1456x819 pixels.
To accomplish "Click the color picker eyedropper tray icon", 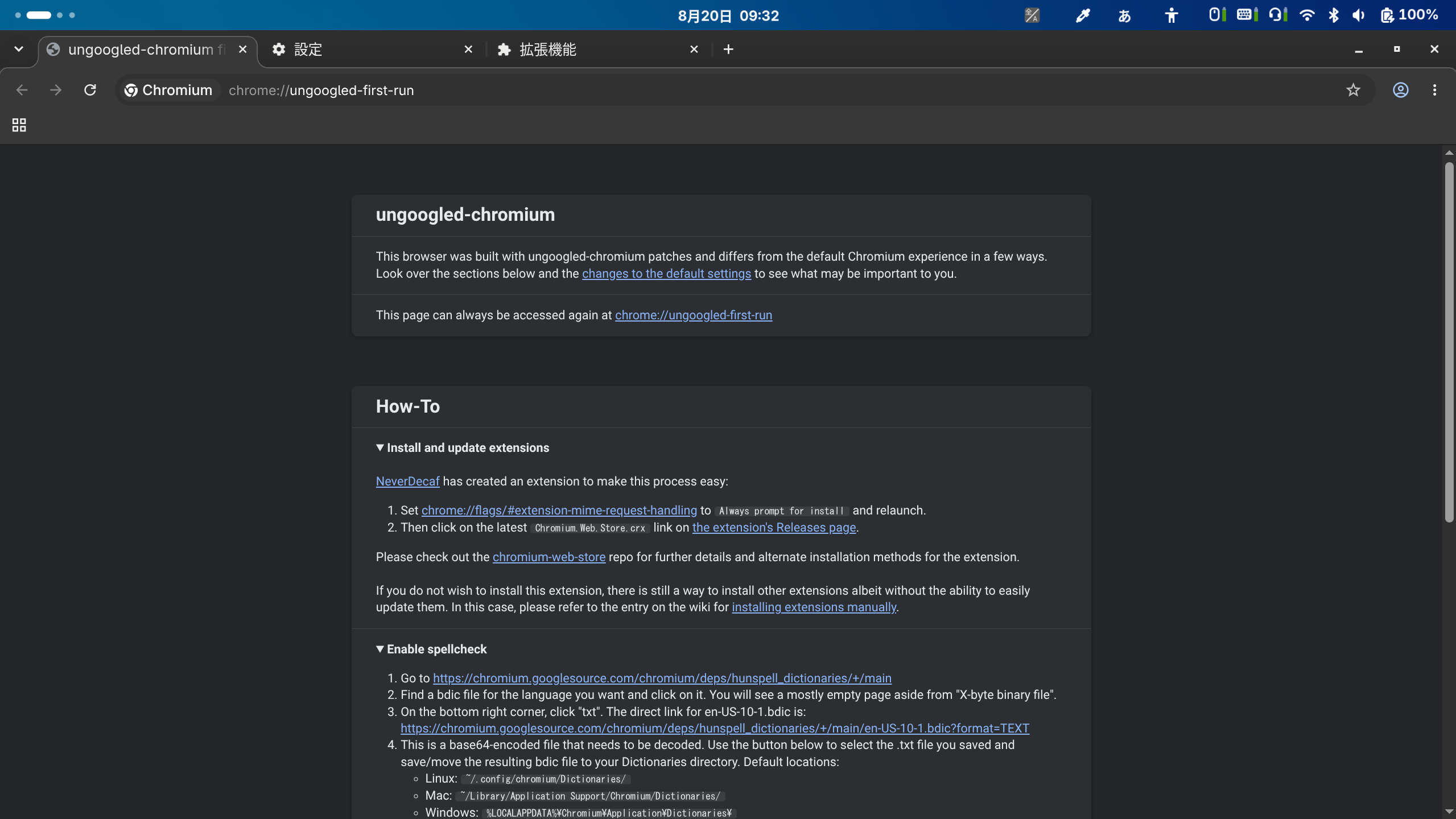I will [1082, 15].
